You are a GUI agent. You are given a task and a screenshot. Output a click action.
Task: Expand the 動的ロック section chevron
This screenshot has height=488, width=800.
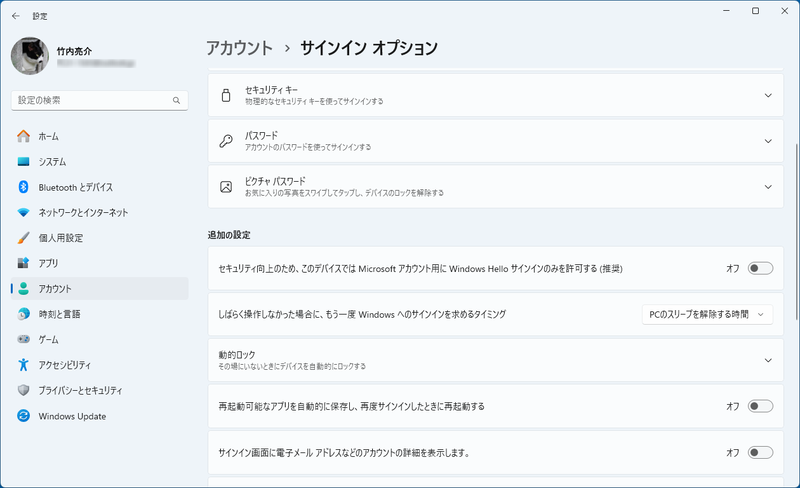click(768, 360)
